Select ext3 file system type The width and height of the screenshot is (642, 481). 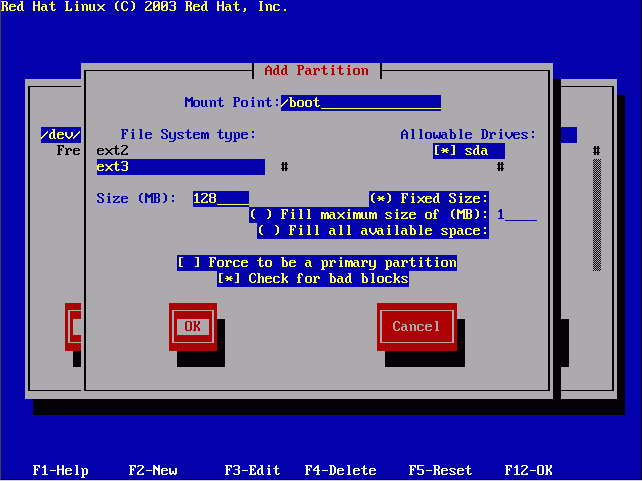181,167
